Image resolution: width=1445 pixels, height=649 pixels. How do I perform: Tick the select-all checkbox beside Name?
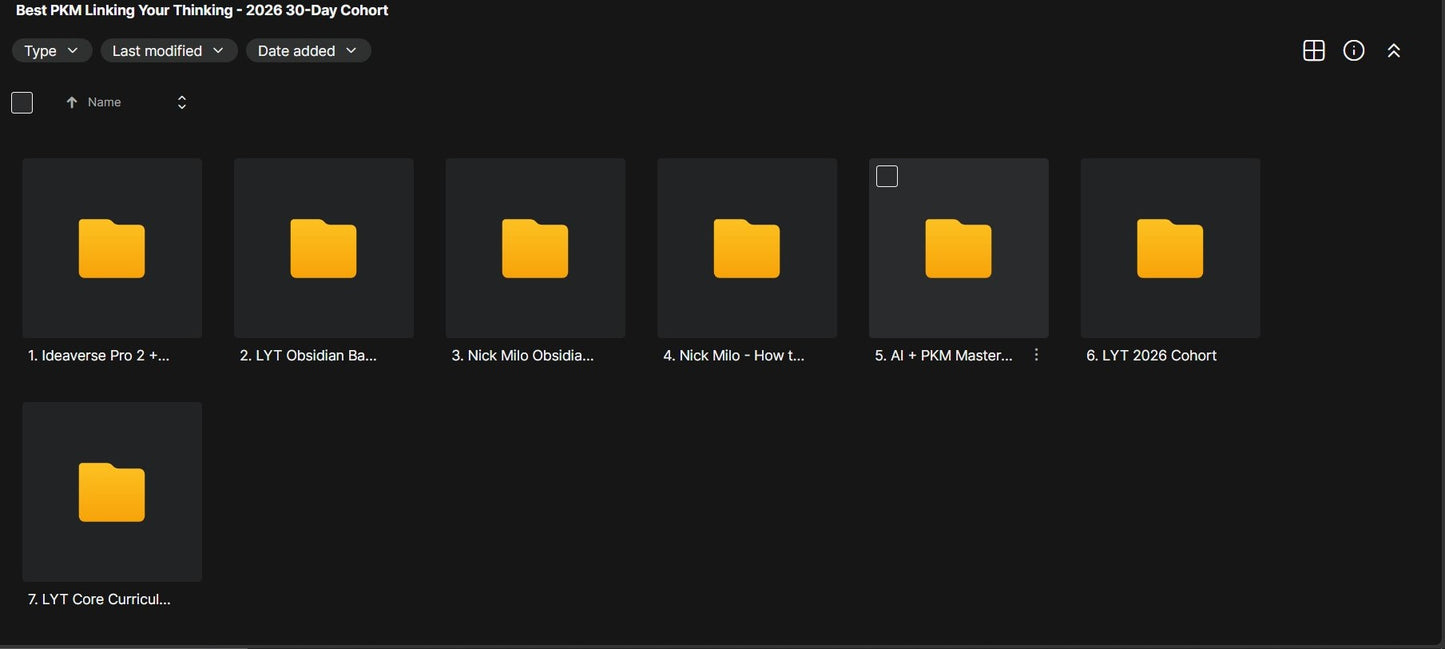tap(22, 102)
